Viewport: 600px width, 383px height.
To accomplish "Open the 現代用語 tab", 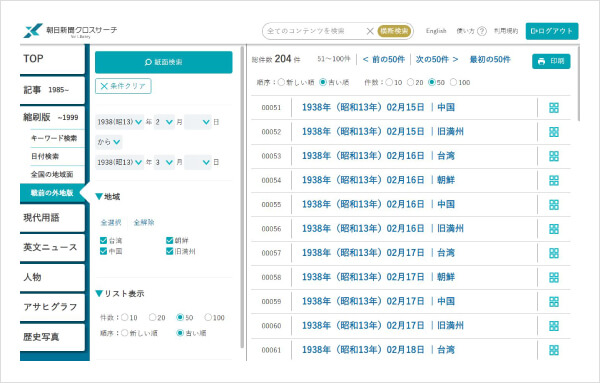I will (x=52, y=218).
